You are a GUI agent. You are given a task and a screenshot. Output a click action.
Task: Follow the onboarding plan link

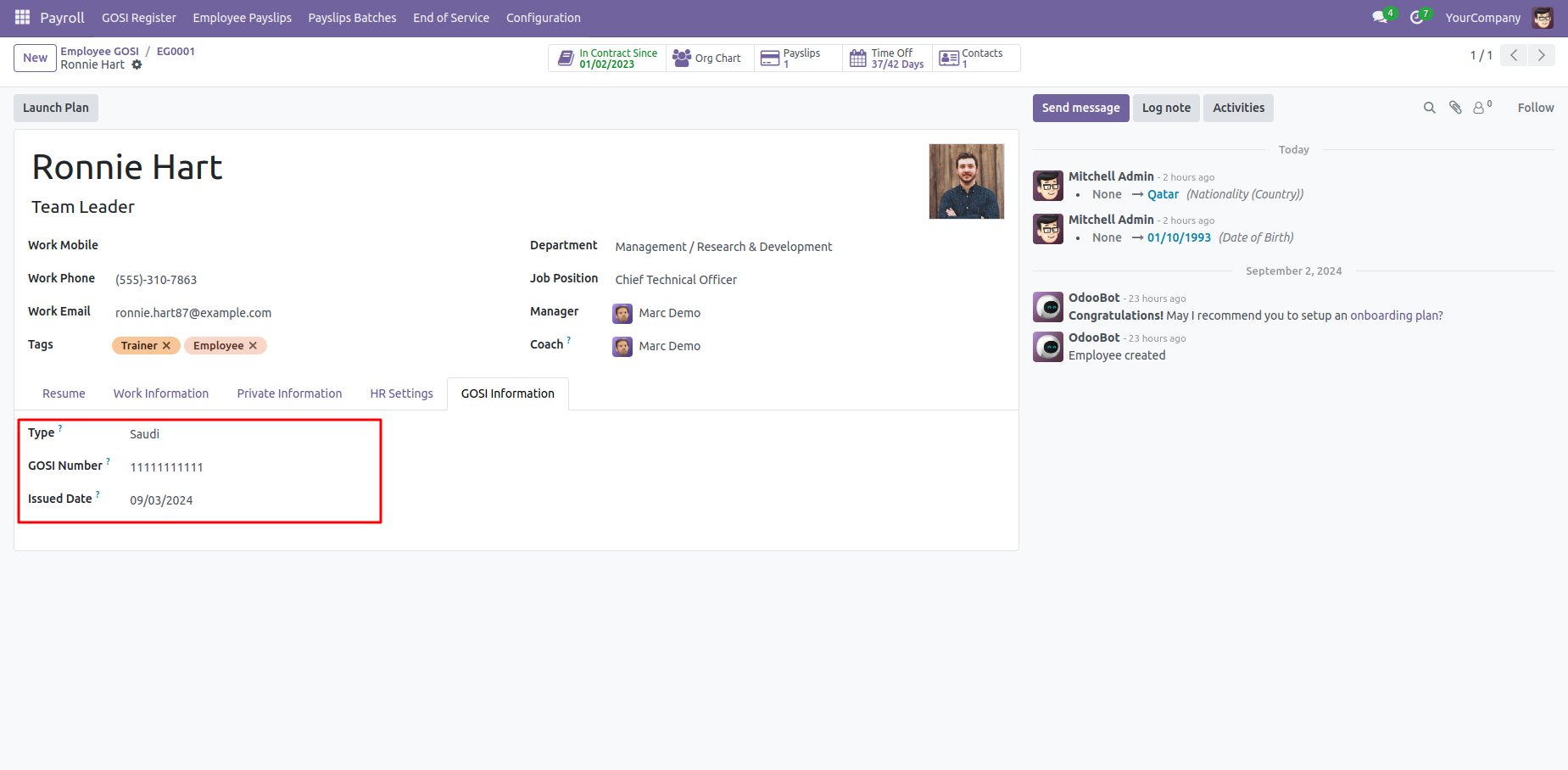[x=1396, y=315]
